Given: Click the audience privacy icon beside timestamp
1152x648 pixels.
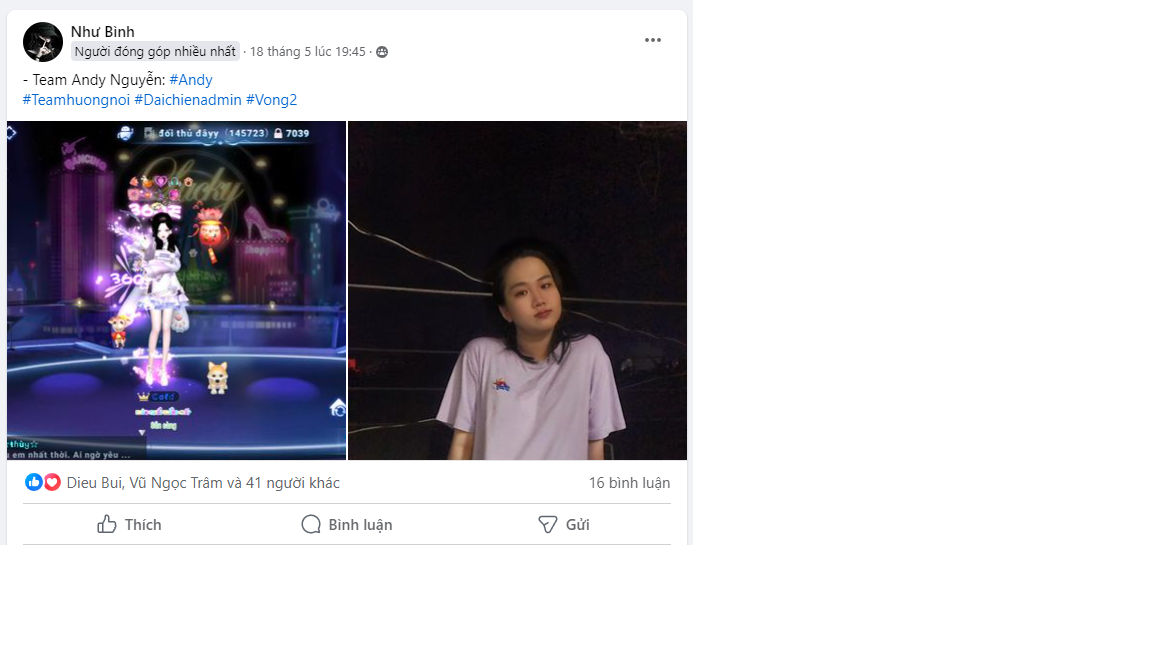Looking at the screenshot, I should (x=382, y=52).
